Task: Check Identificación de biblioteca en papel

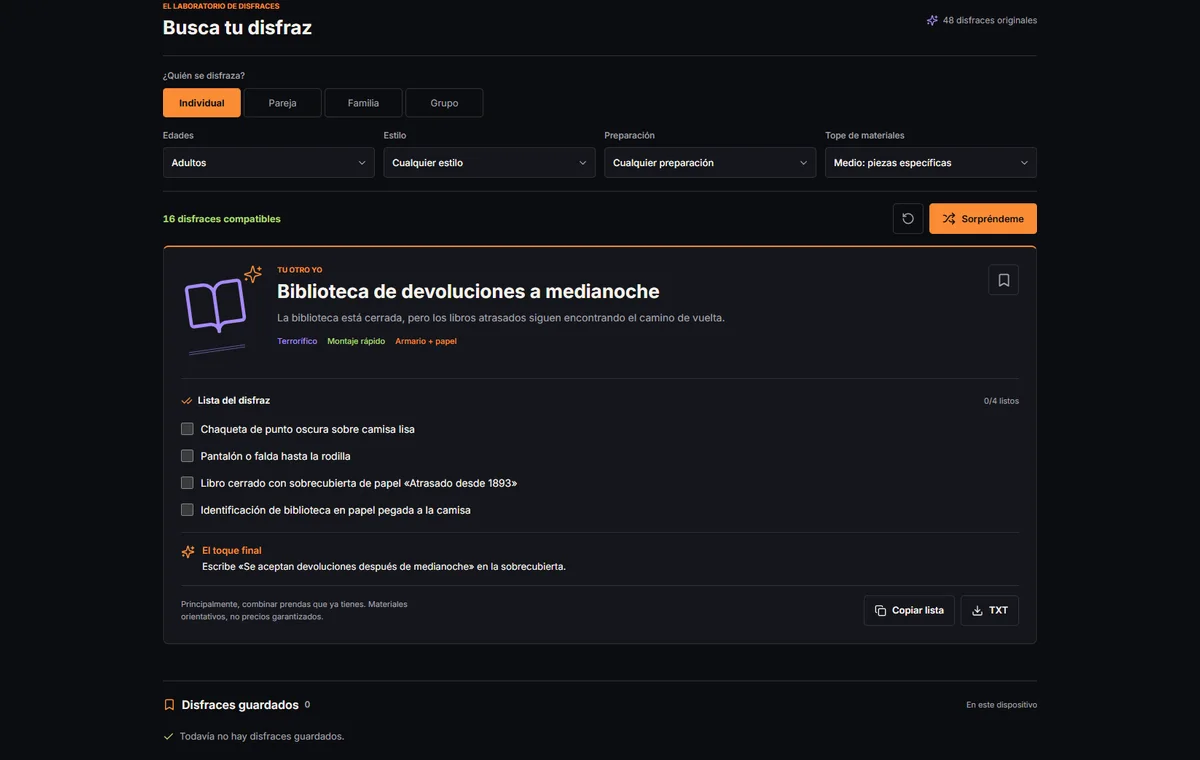Action: coord(187,510)
